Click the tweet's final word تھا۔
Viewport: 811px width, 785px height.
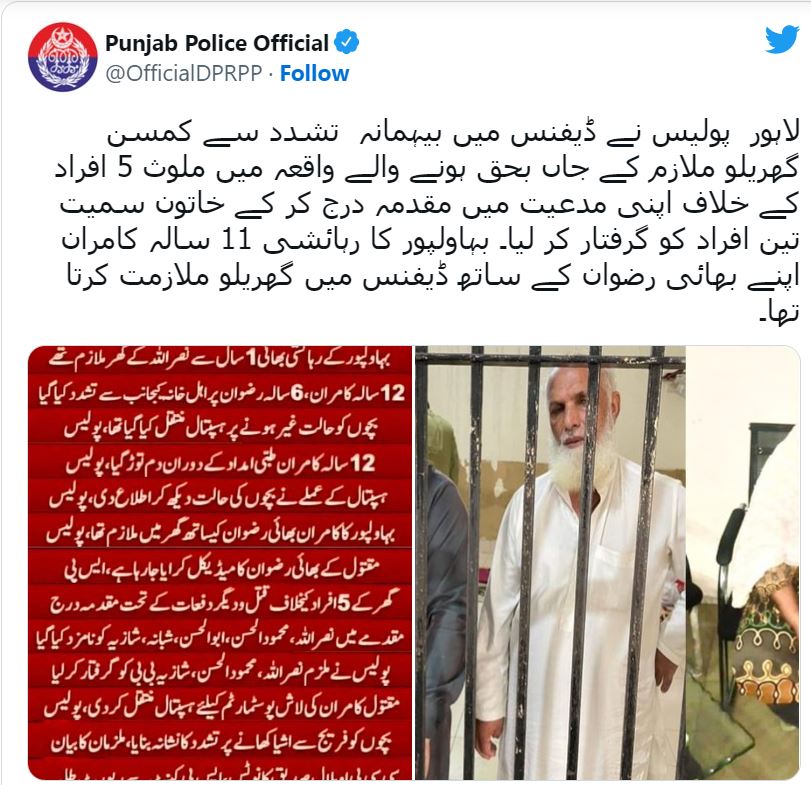[x=779, y=312]
